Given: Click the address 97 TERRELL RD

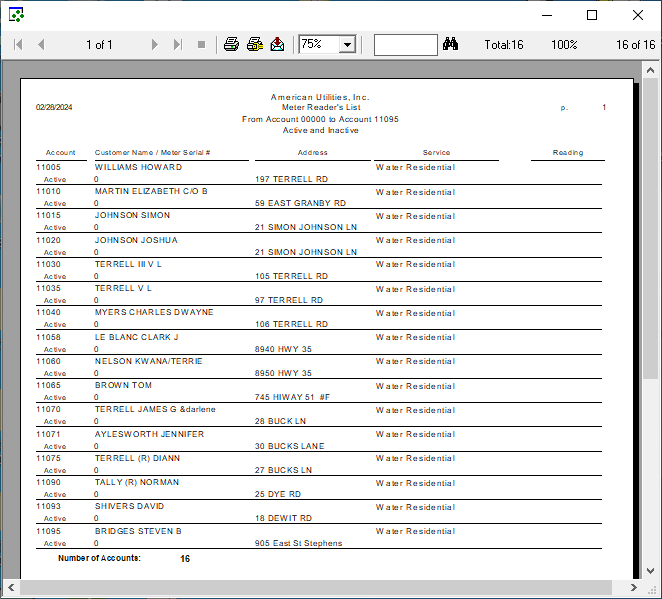Looking at the screenshot, I should 289,300.
